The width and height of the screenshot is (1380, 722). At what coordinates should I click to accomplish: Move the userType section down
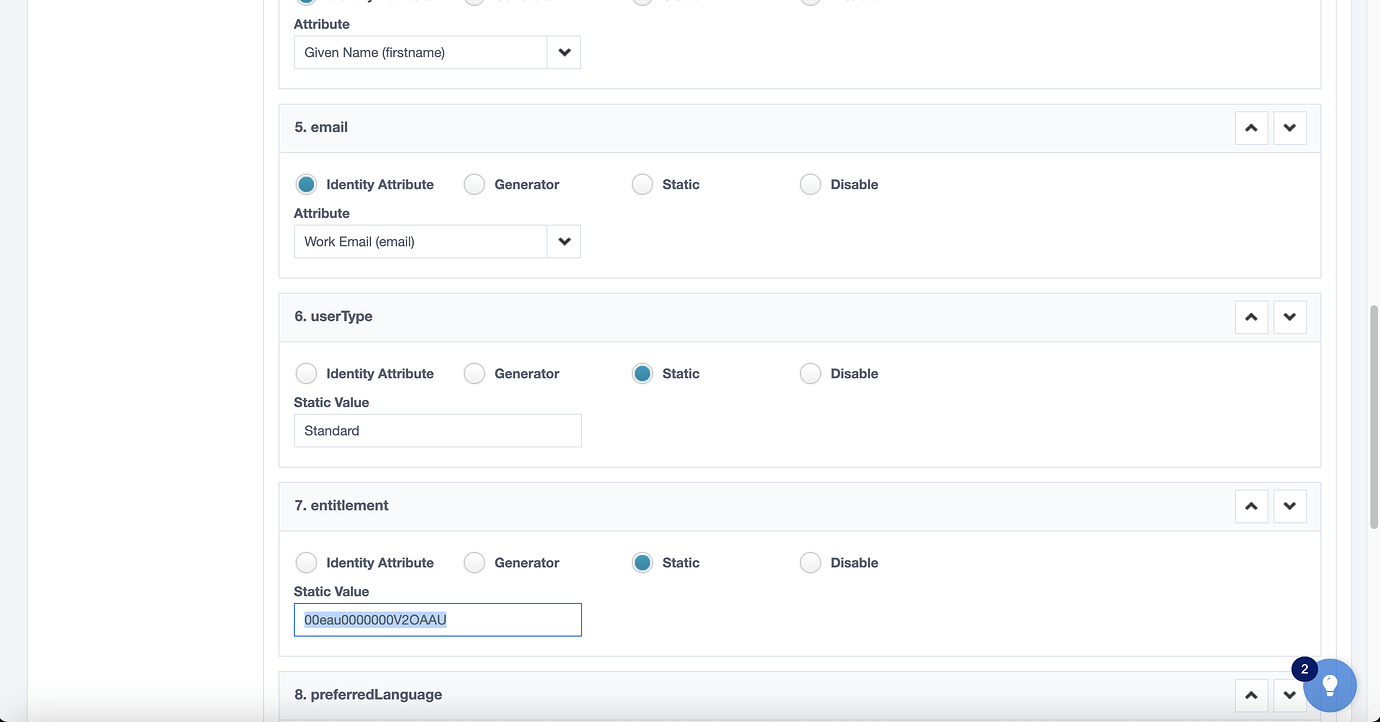tap(1290, 317)
